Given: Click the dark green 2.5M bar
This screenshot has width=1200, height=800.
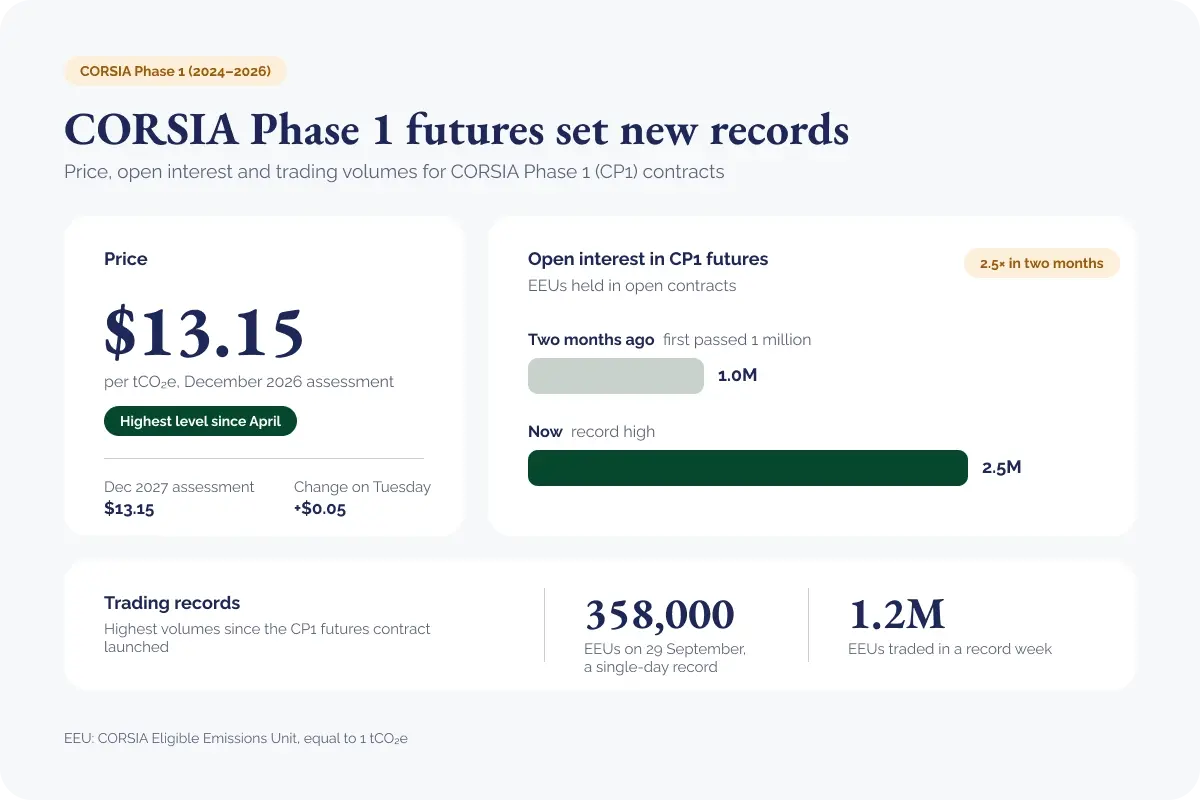Looking at the screenshot, I should pos(748,468).
